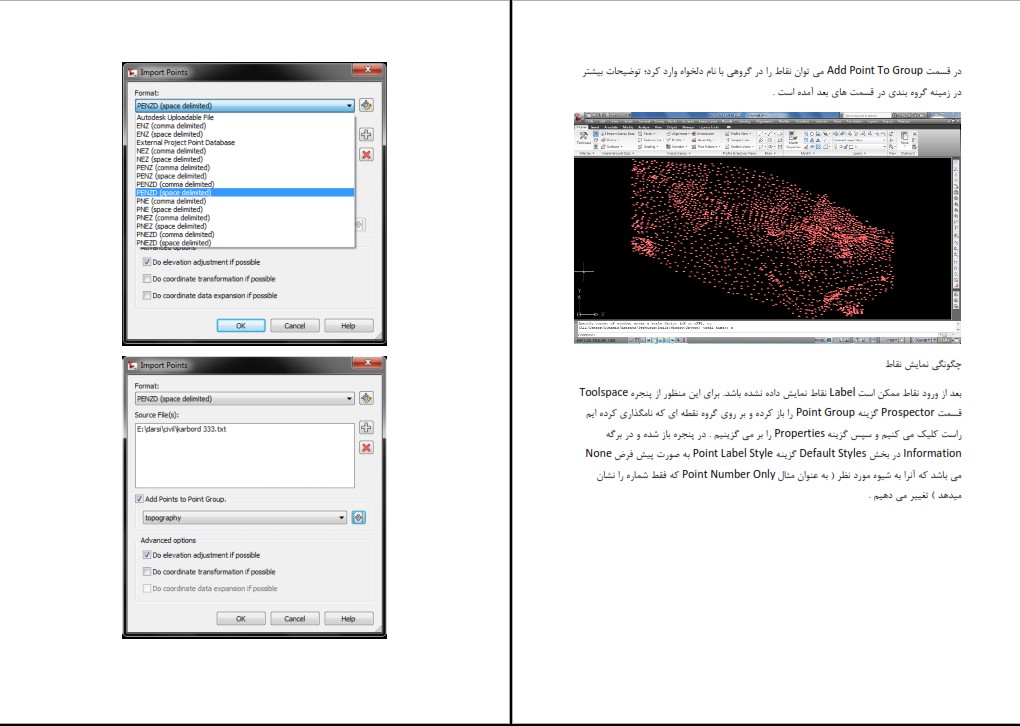Click Cancel in the topography dialog

tap(295, 618)
